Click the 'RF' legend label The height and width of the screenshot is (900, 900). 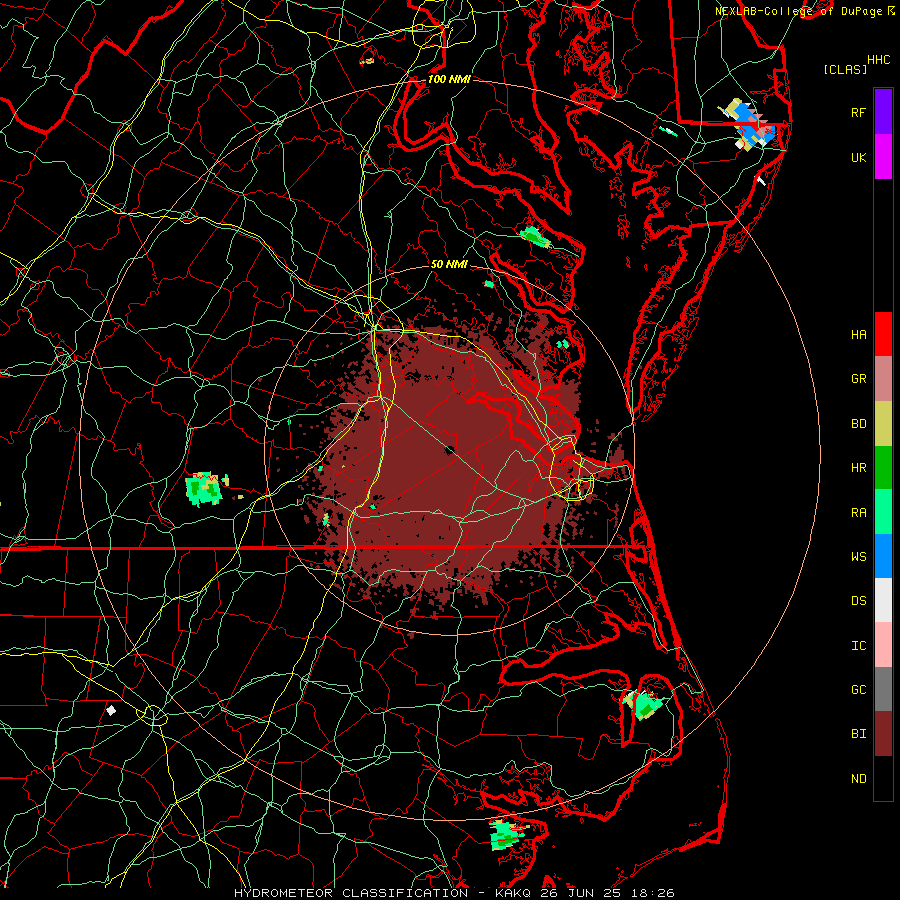858,112
